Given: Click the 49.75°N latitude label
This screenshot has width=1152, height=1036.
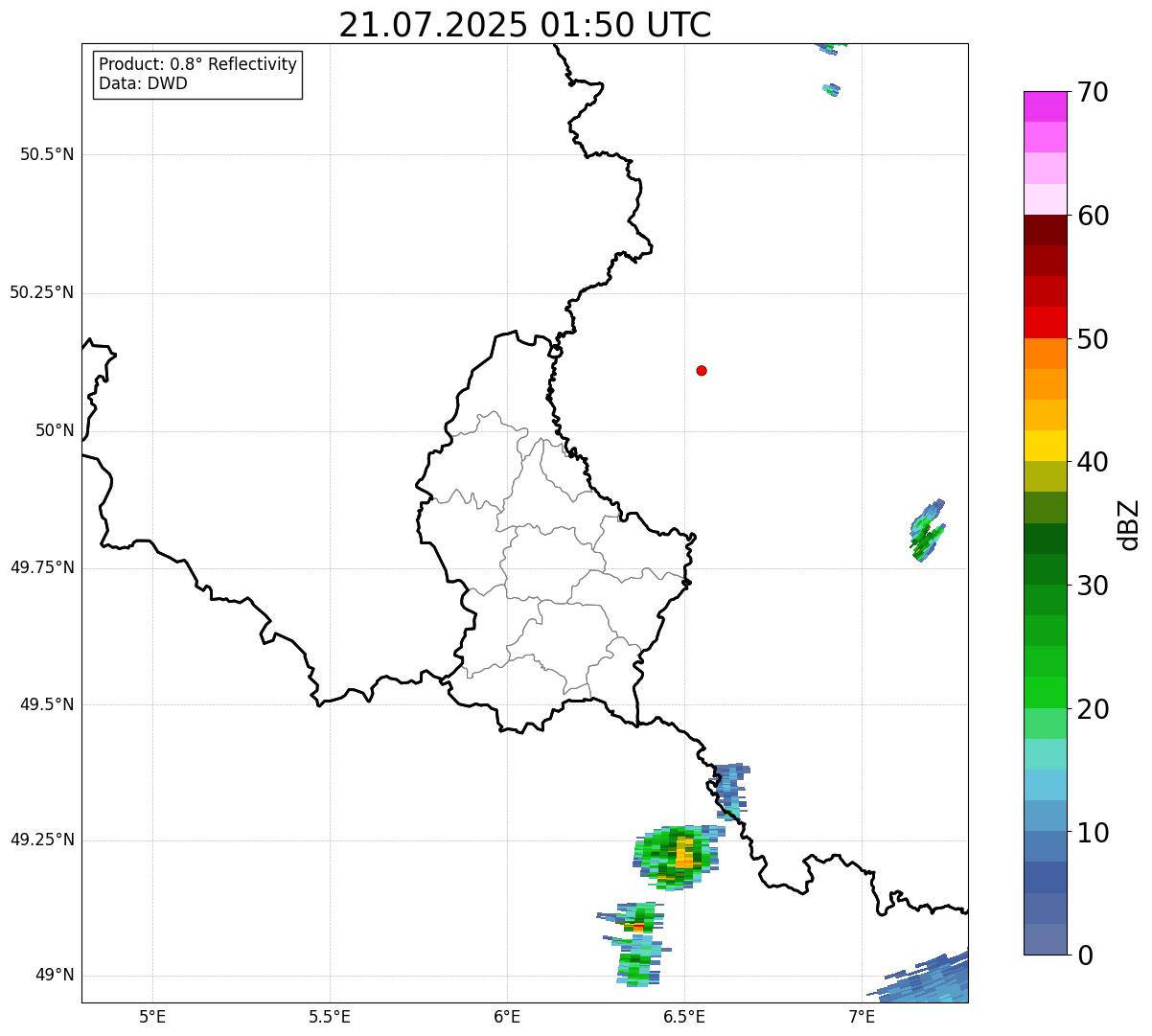Looking at the screenshot, I should pos(42,567).
